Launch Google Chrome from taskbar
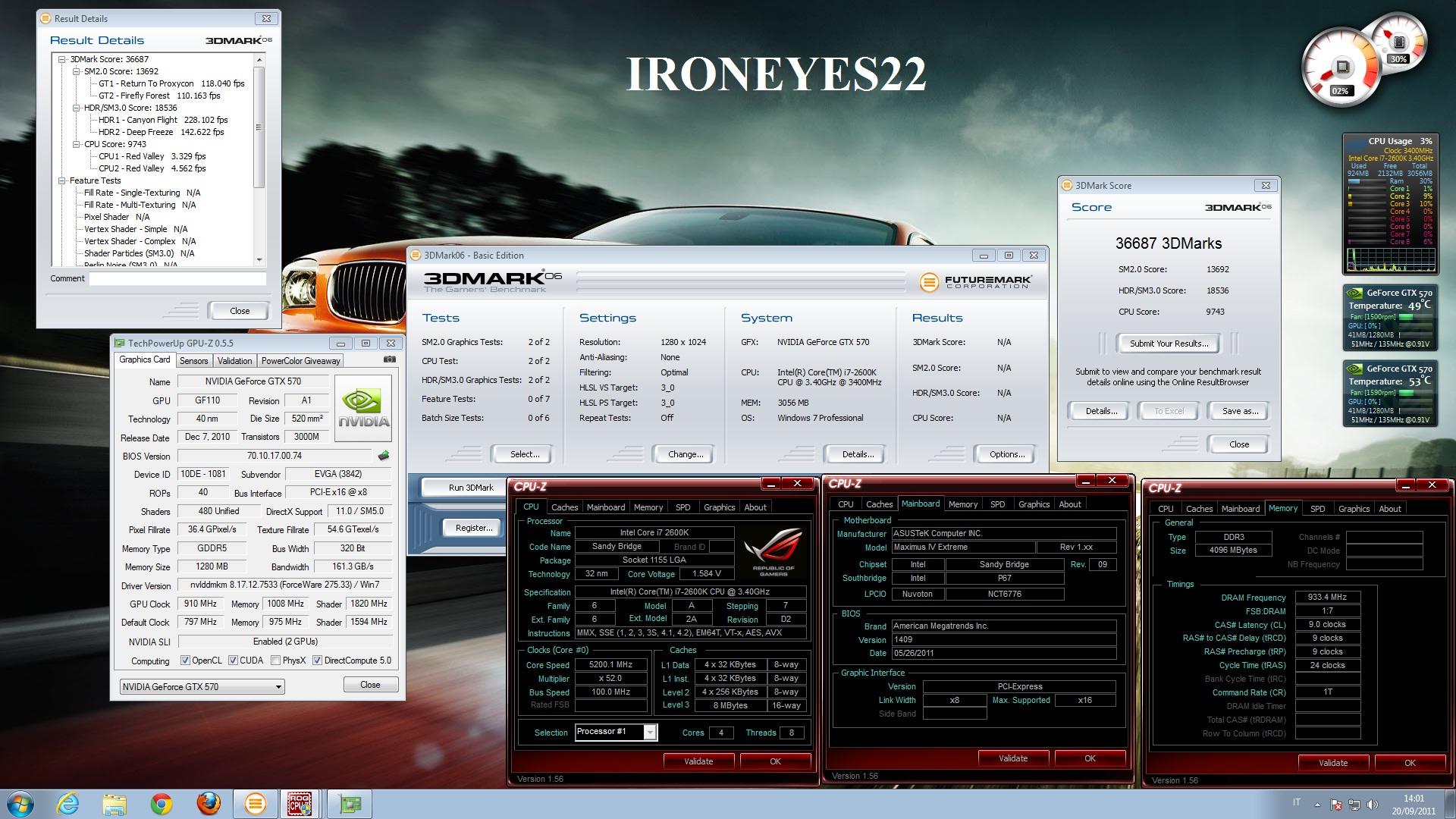This screenshot has height=819, width=1456. 161,804
